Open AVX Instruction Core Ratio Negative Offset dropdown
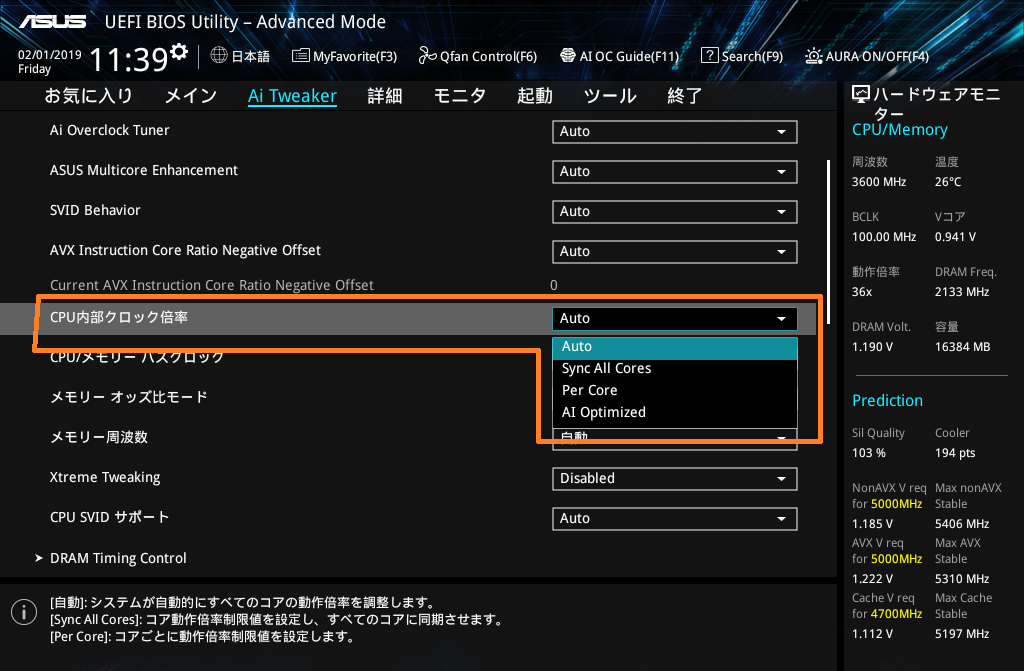 click(675, 252)
